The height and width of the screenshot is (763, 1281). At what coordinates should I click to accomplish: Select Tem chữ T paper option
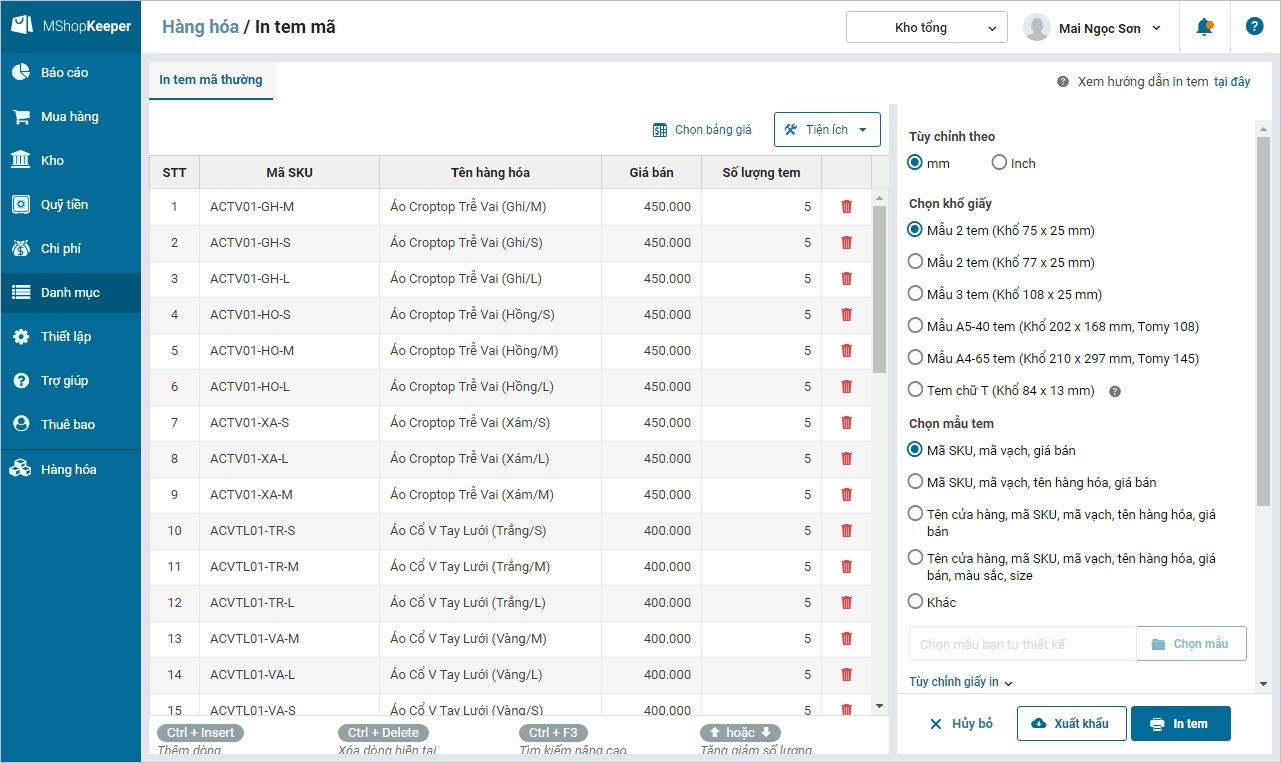(x=915, y=390)
